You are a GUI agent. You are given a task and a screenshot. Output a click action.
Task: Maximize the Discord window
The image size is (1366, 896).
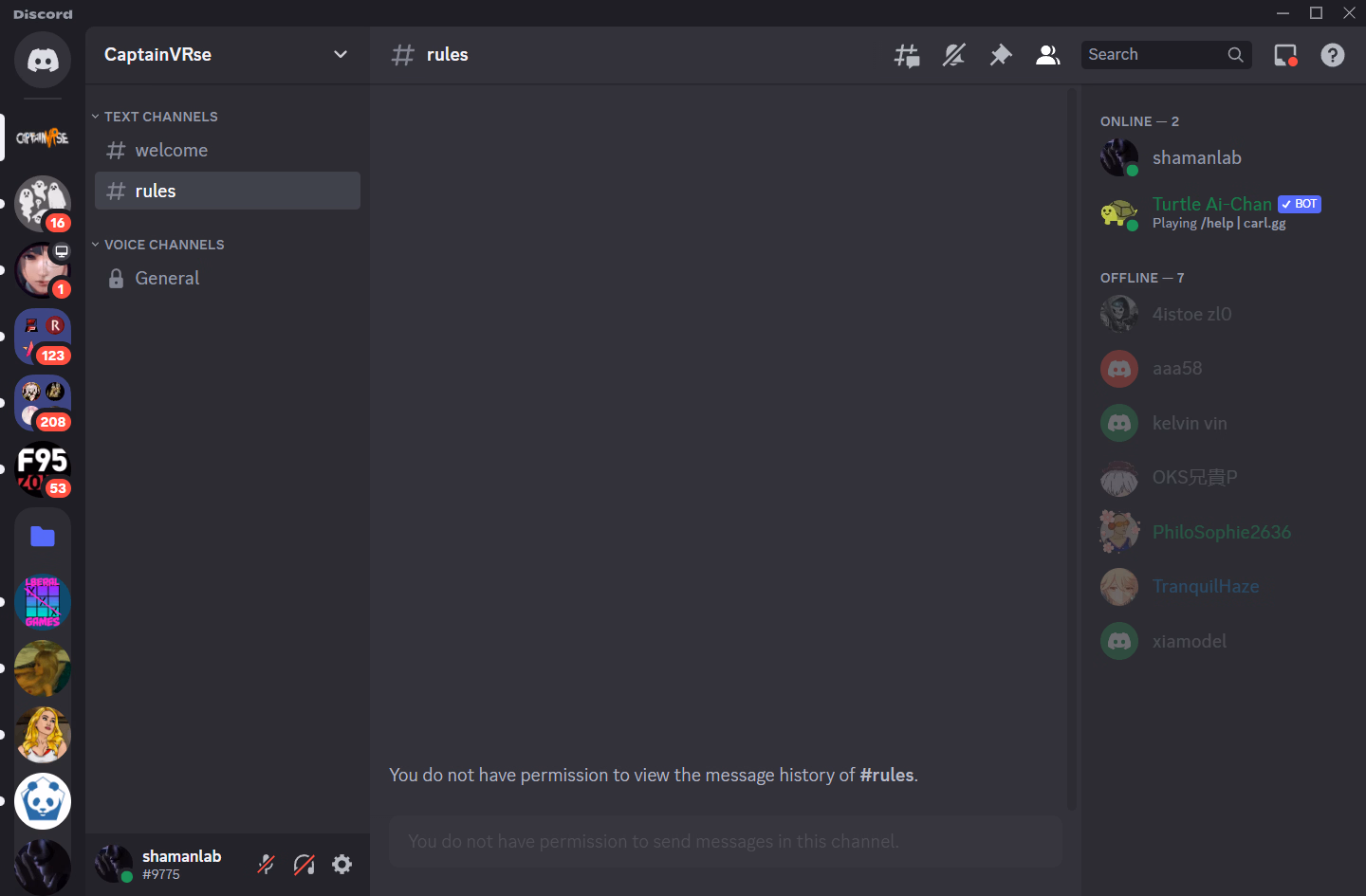[1316, 13]
